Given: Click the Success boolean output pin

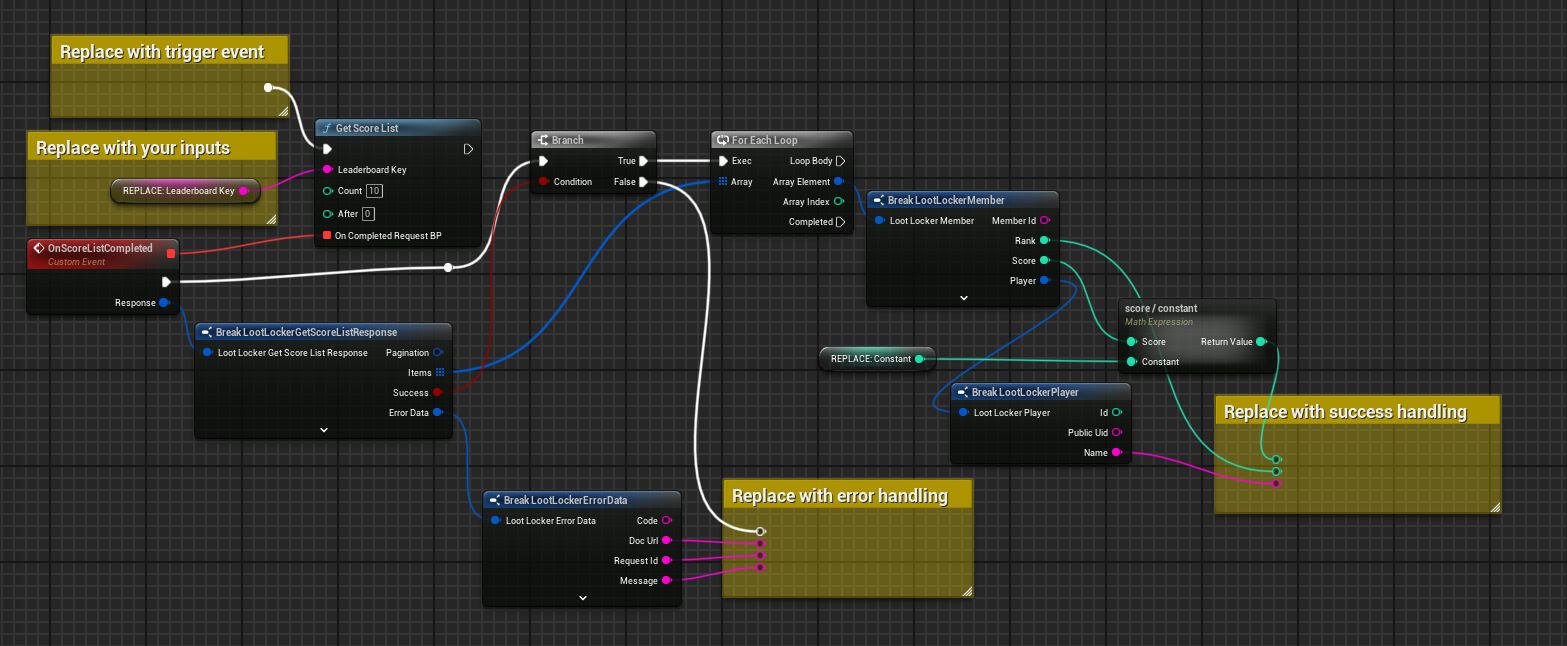Looking at the screenshot, I should click(438, 392).
